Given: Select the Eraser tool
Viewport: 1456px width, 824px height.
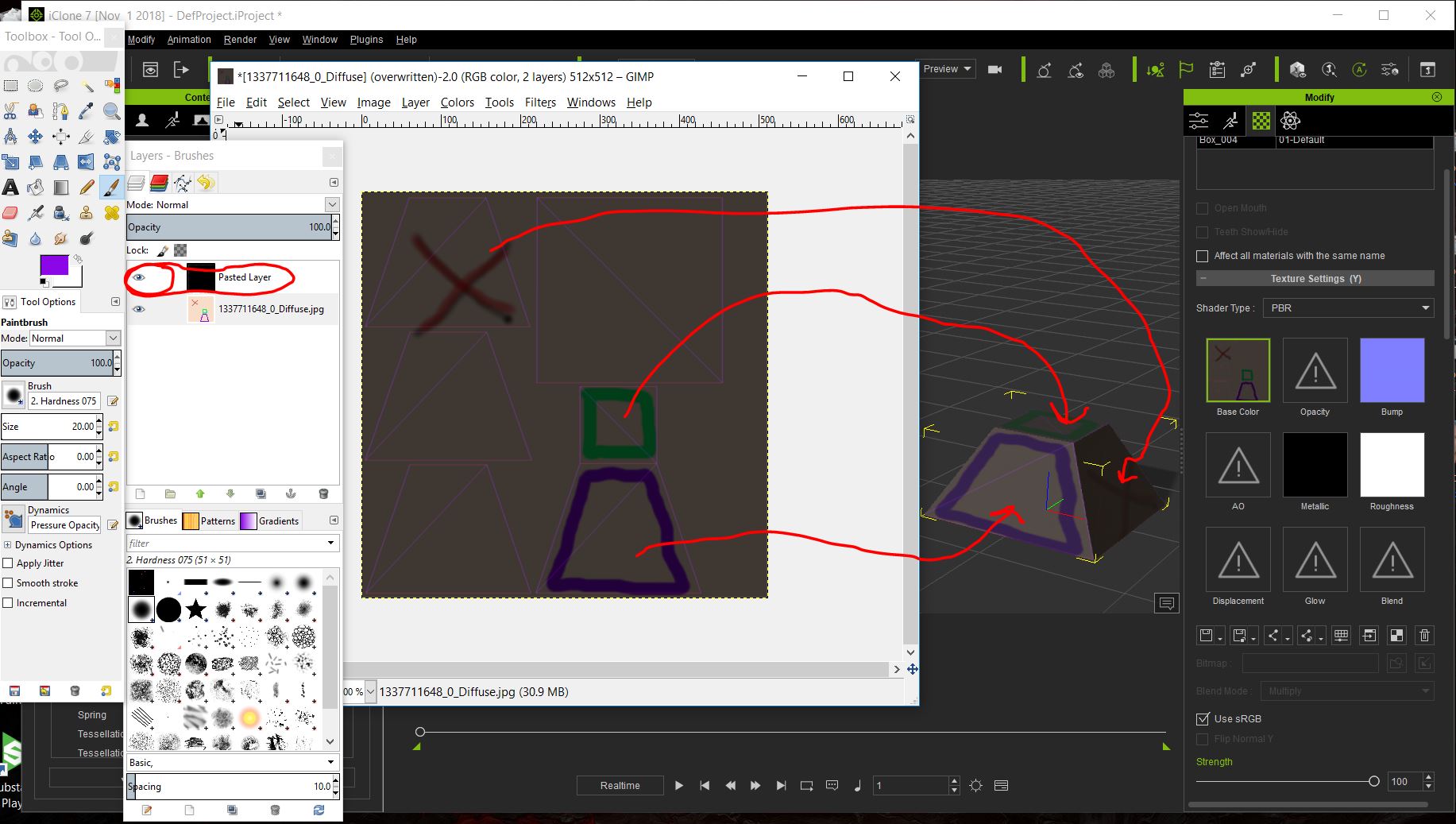Looking at the screenshot, I should click(x=10, y=213).
